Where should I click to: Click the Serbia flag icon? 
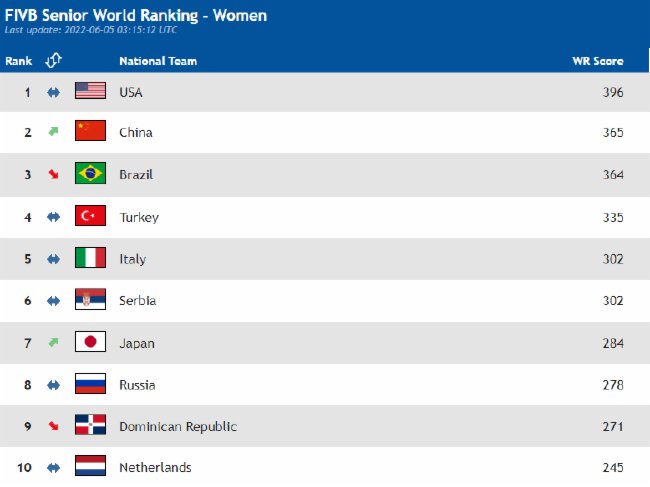tap(90, 299)
